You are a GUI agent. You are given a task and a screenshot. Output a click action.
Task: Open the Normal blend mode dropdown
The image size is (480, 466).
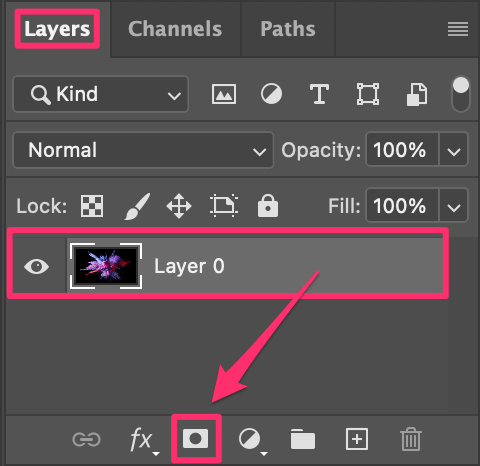tap(143, 150)
